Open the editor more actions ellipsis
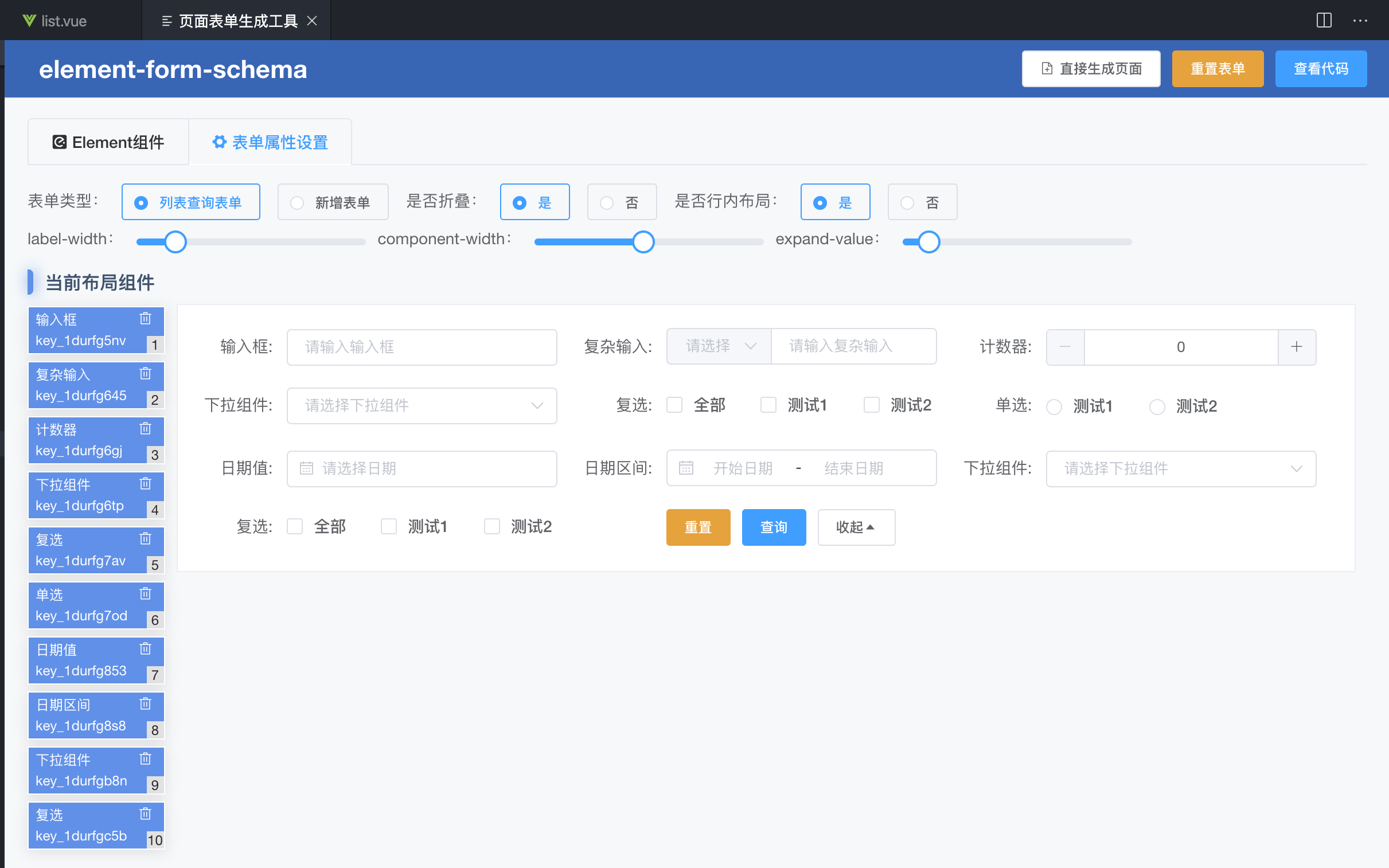The image size is (1389, 868). [1360, 21]
